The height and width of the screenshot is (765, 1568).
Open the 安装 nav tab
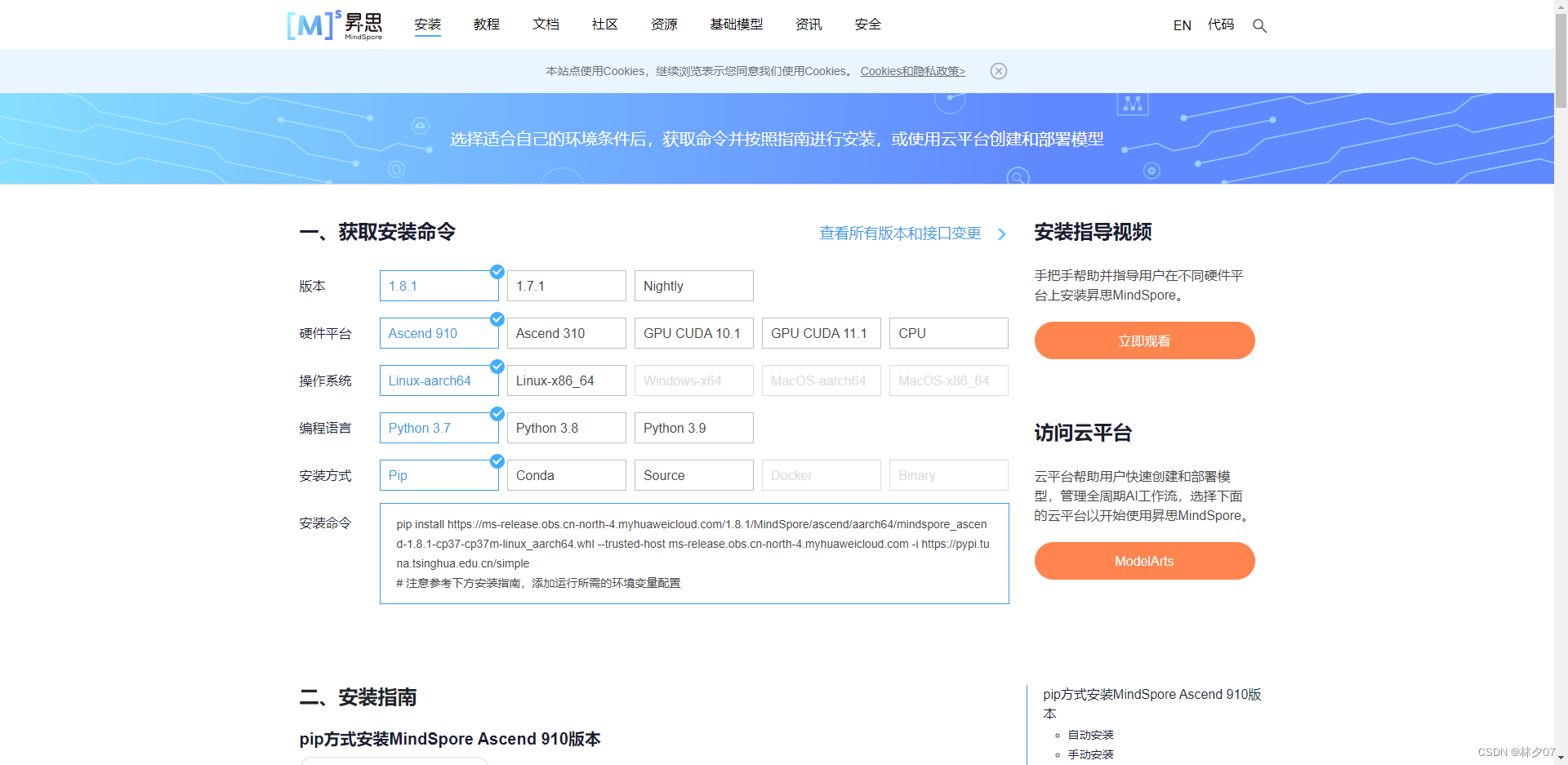click(427, 24)
